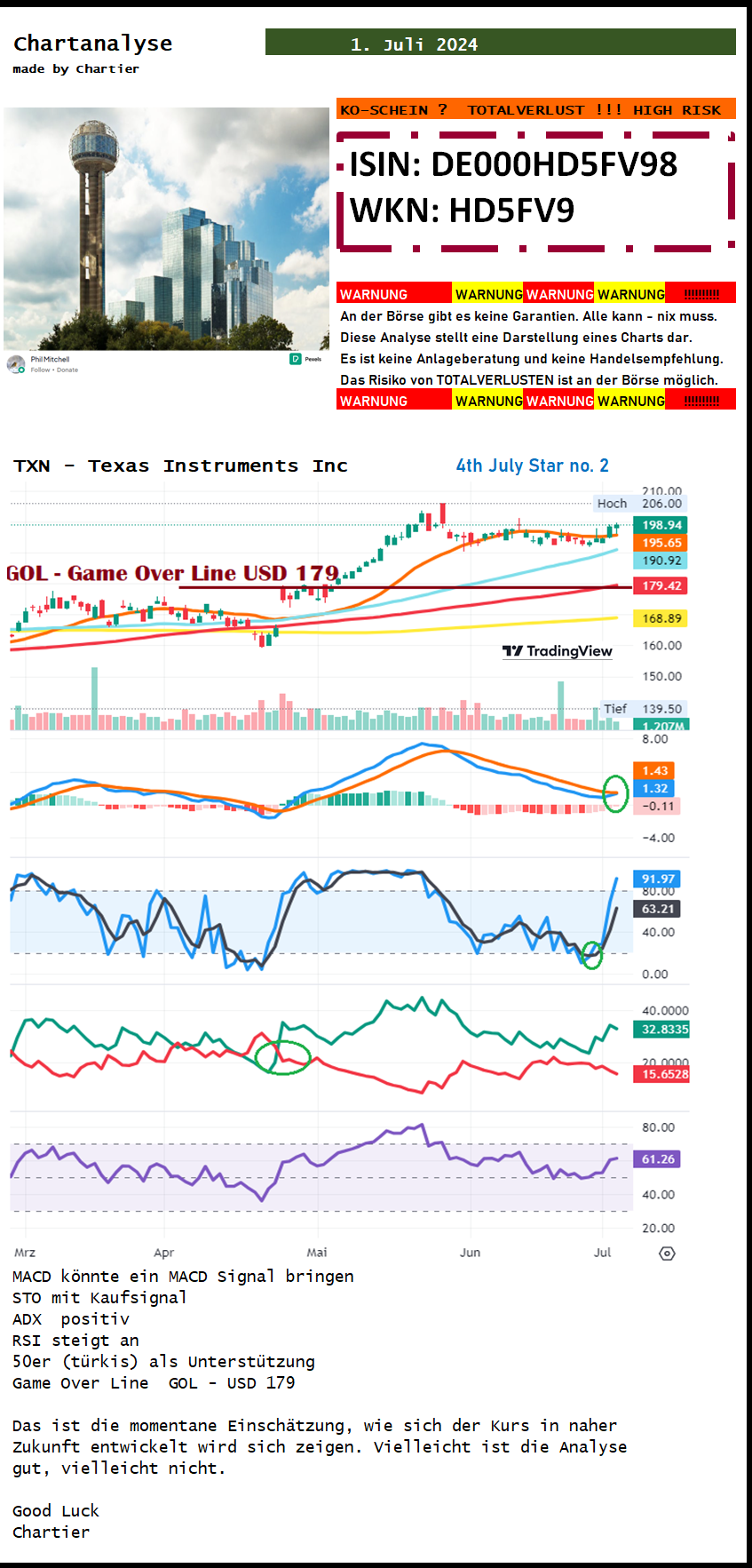Click 'GOL - Game Over Line USD 179' annotation
The height and width of the screenshot is (1568, 752).
(173, 573)
